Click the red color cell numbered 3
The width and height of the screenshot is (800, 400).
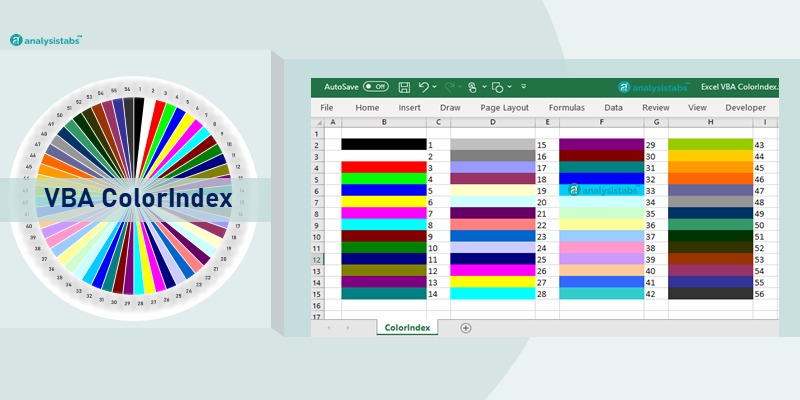[384, 167]
